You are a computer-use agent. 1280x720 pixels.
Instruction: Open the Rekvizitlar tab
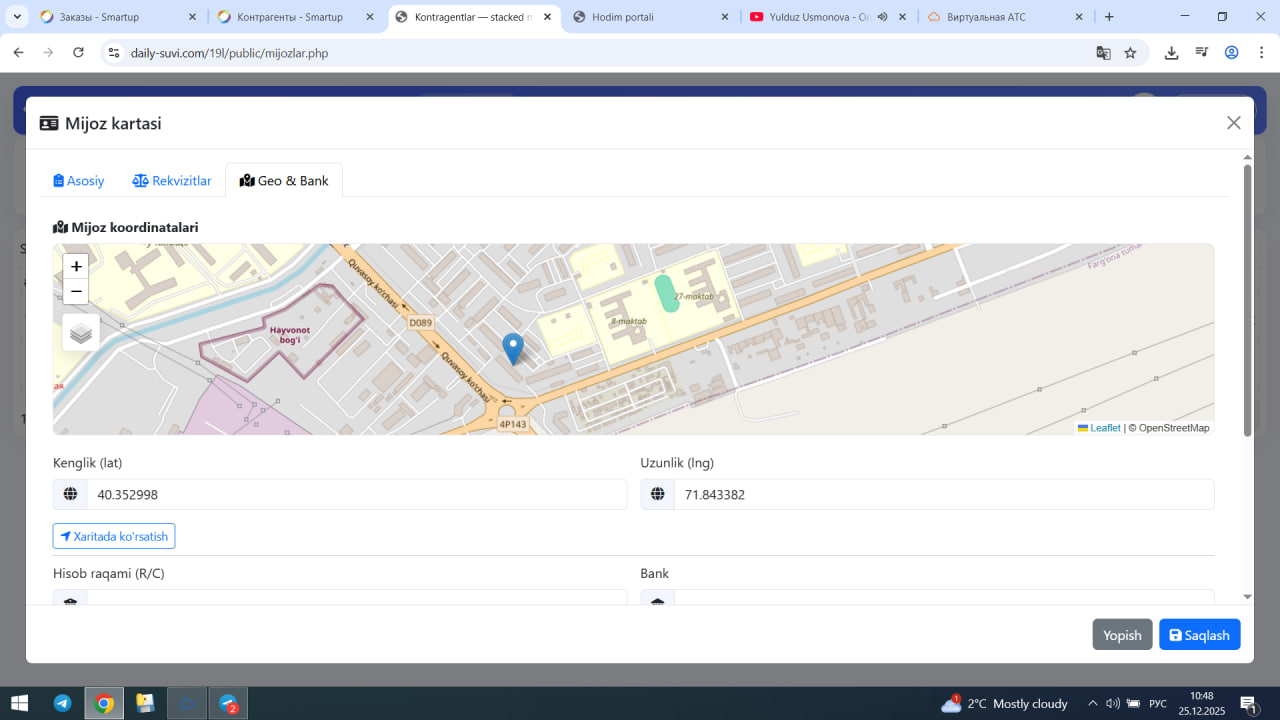(x=172, y=181)
